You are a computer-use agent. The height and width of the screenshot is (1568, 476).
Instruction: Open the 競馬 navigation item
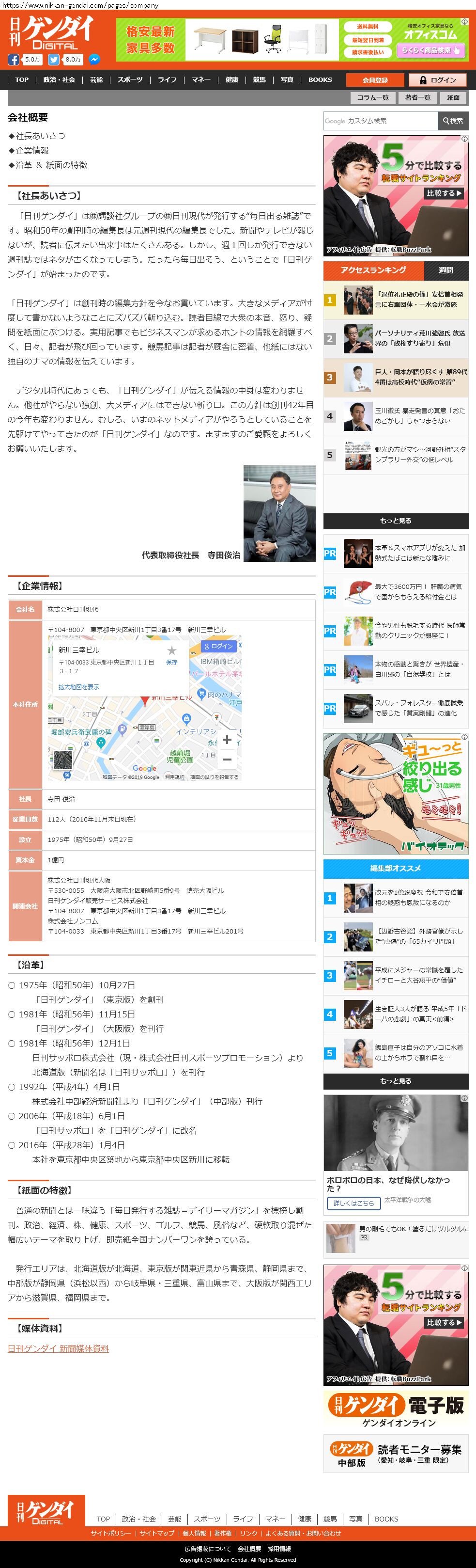click(x=260, y=80)
